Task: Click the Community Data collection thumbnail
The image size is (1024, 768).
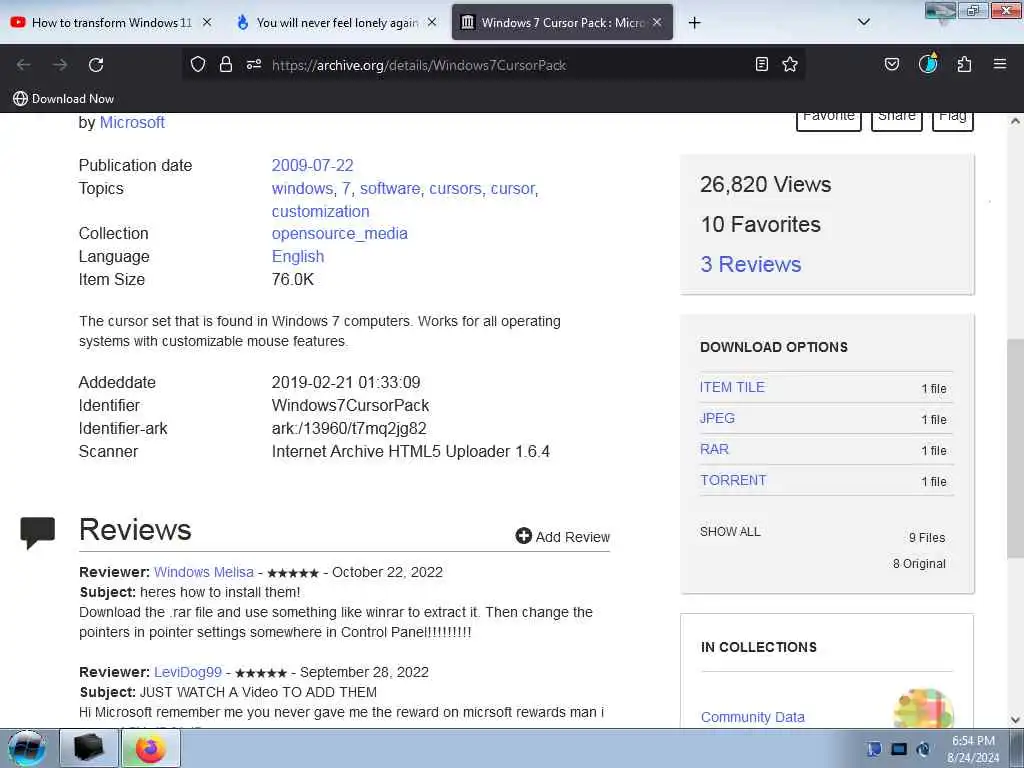Action: (x=923, y=708)
